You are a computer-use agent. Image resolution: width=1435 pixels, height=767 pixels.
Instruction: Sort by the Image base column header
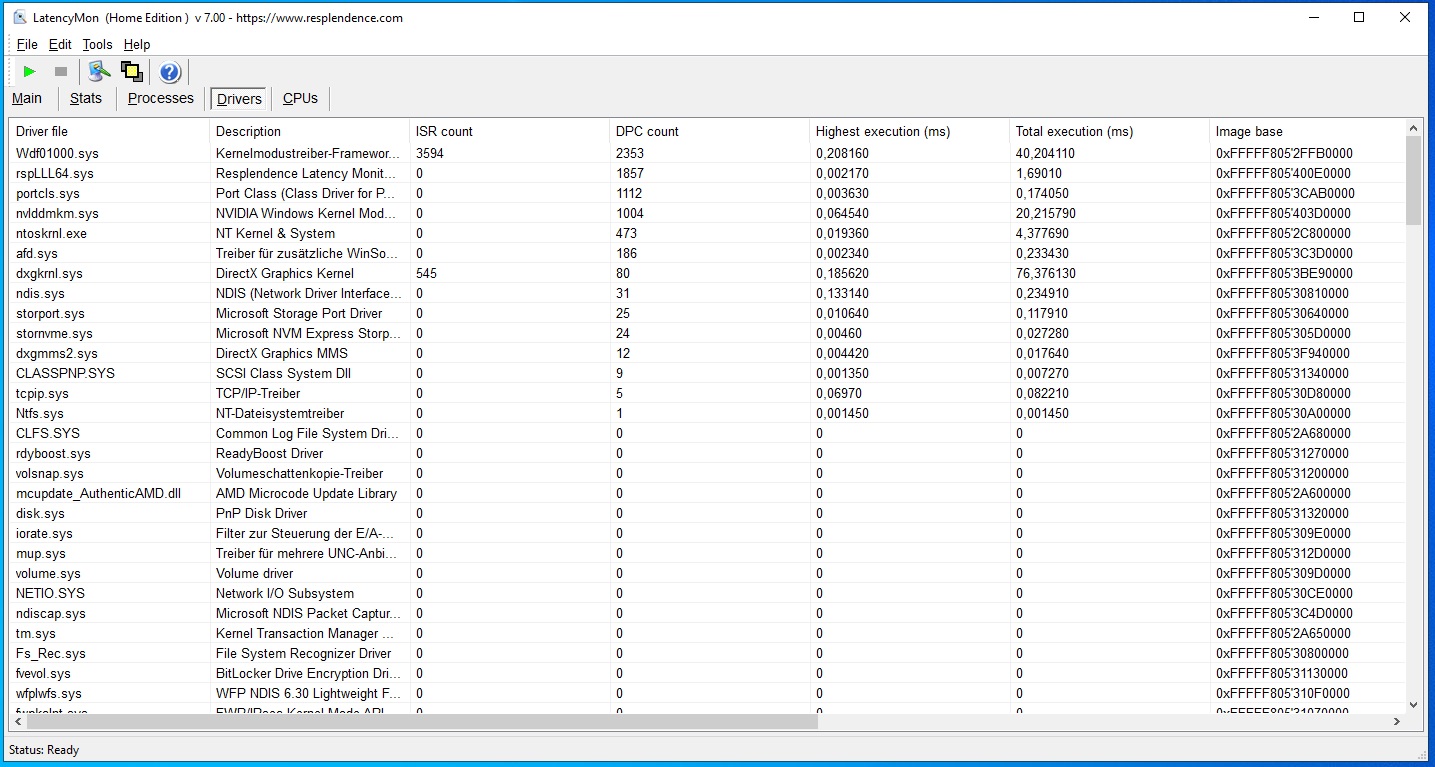coord(1307,131)
